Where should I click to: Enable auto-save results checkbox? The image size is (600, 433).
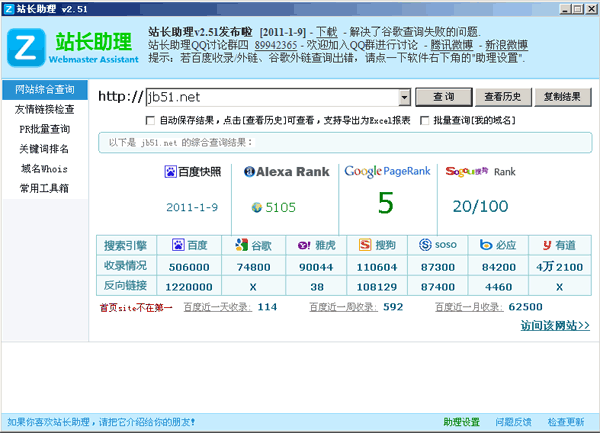(x=150, y=121)
